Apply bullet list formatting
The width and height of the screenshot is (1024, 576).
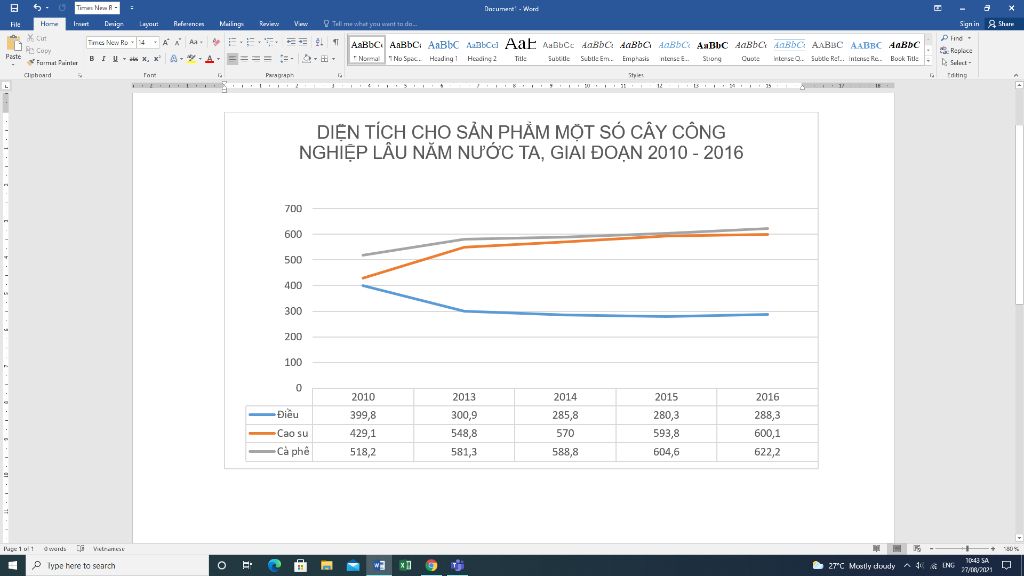click(232, 43)
